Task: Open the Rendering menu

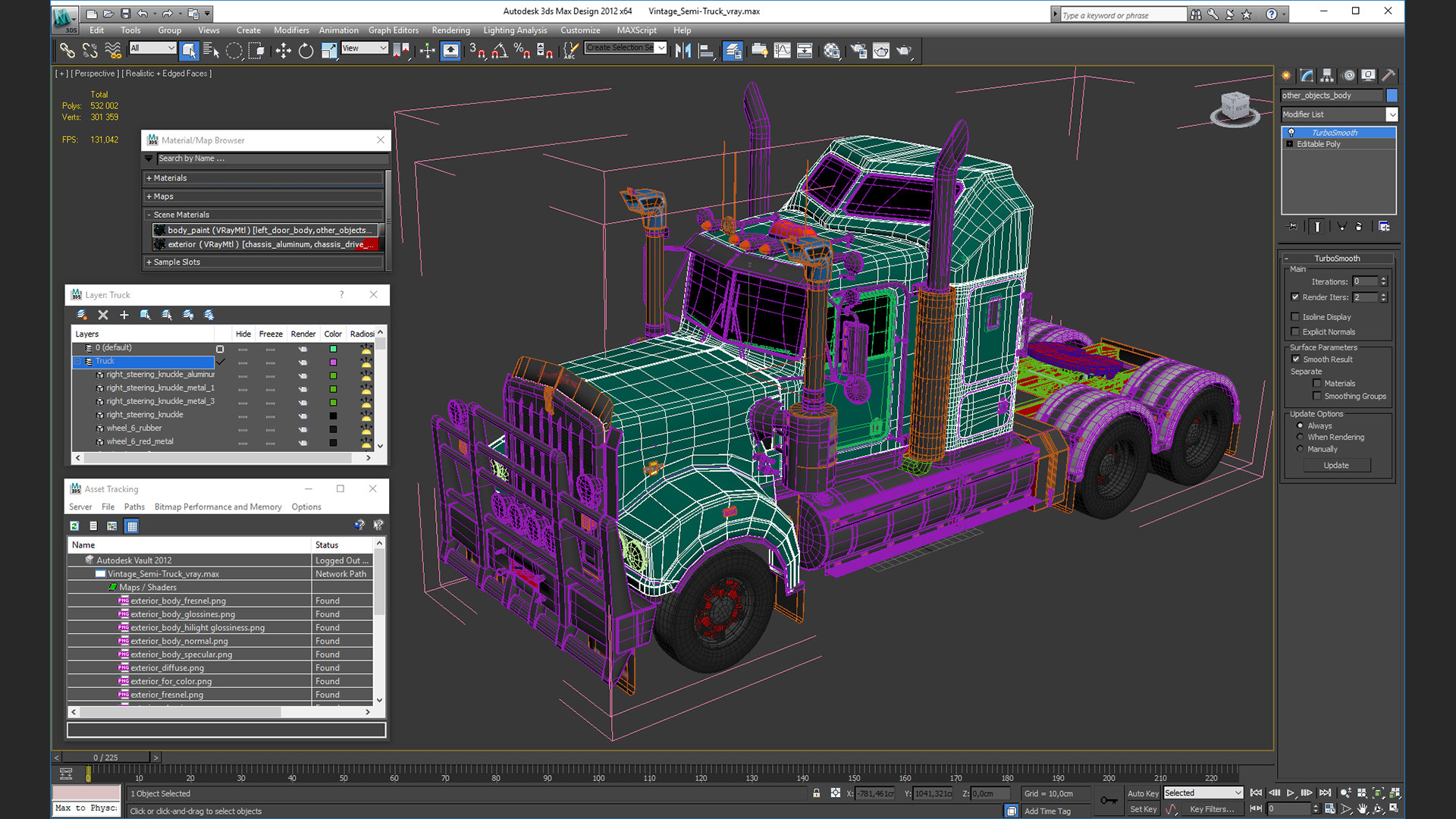Action: click(451, 30)
